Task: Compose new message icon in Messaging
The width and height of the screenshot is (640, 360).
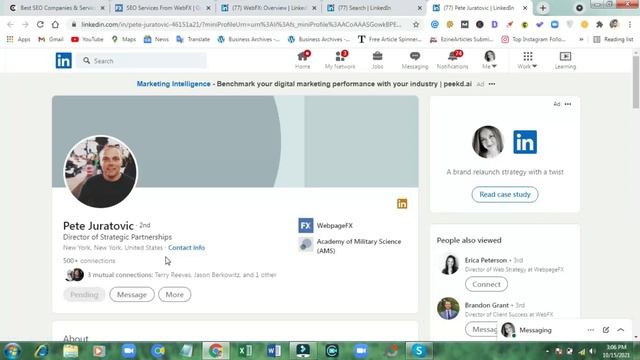Action: click(606, 330)
